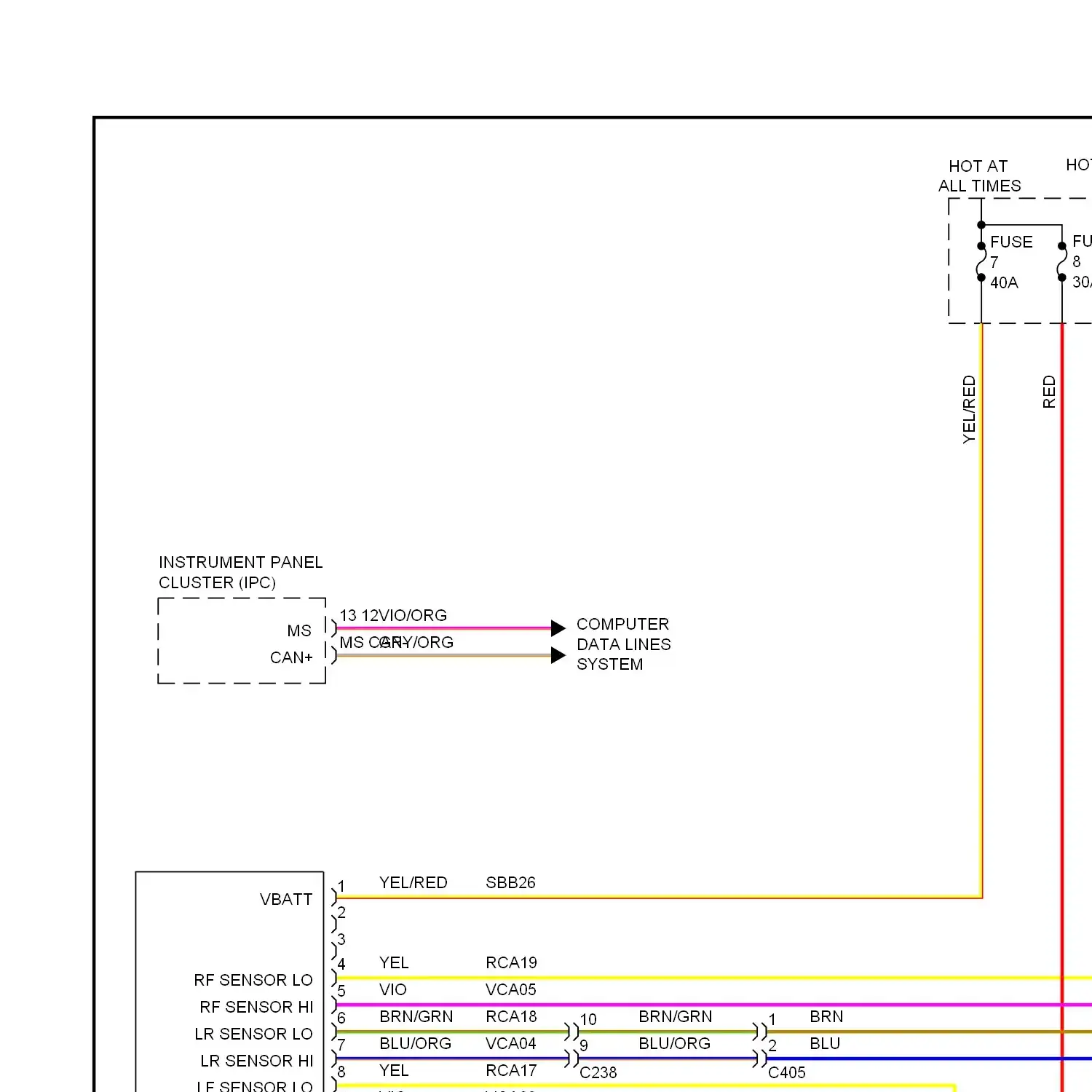Click the "HOT AT ALL TIMES" label

979,176
